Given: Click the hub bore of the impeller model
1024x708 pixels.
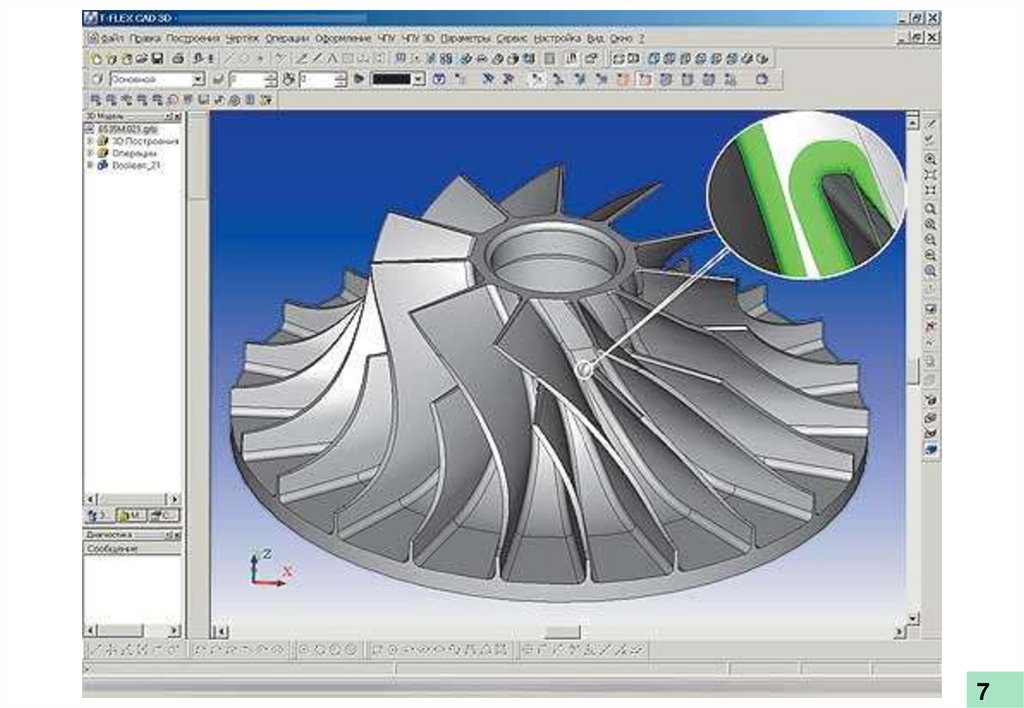Looking at the screenshot, I should (554, 257).
